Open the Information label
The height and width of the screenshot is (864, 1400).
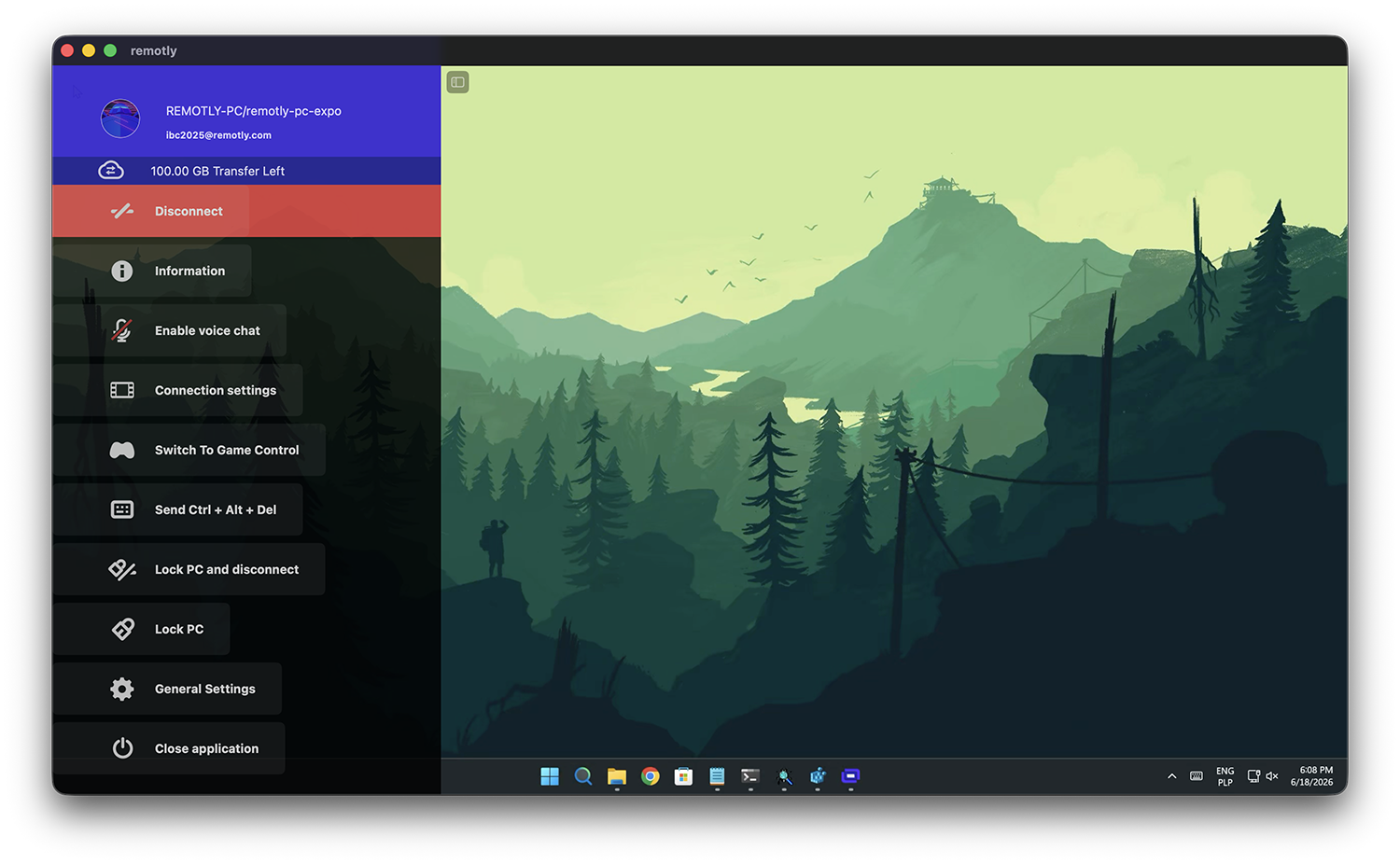click(x=189, y=271)
